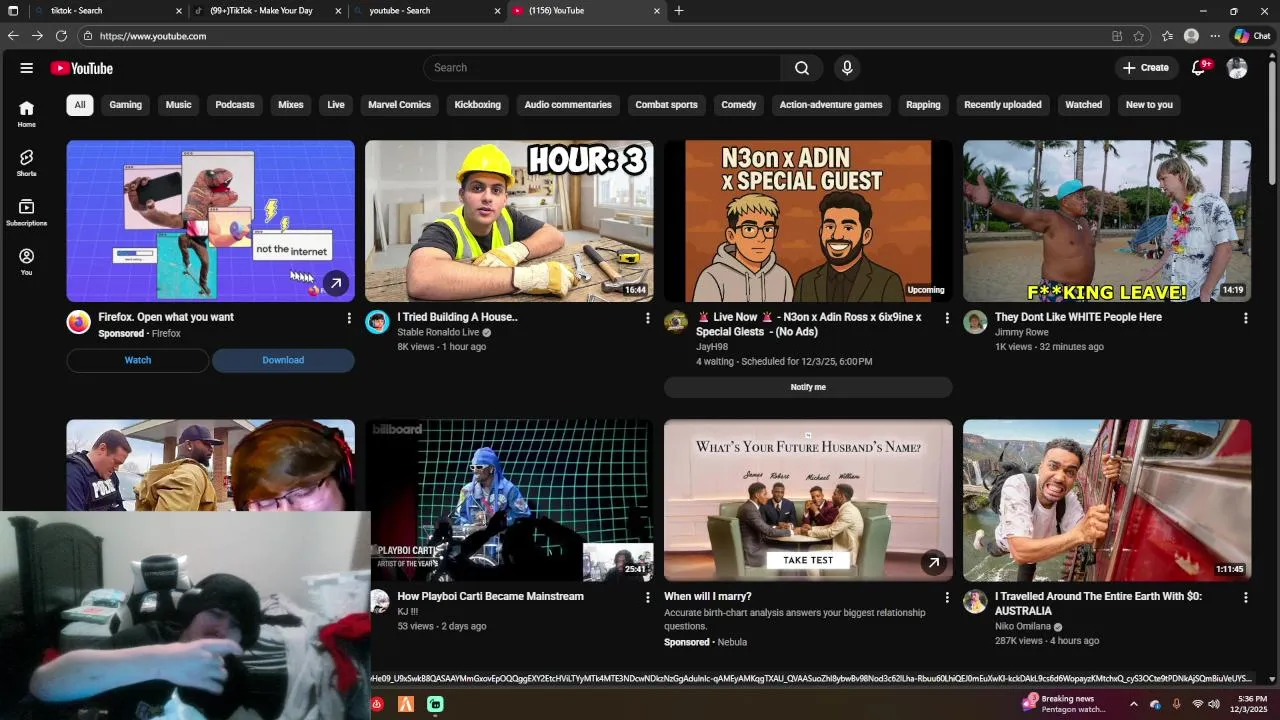Go back in browser
Viewport: 1280px width, 720px height.
click(13, 36)
